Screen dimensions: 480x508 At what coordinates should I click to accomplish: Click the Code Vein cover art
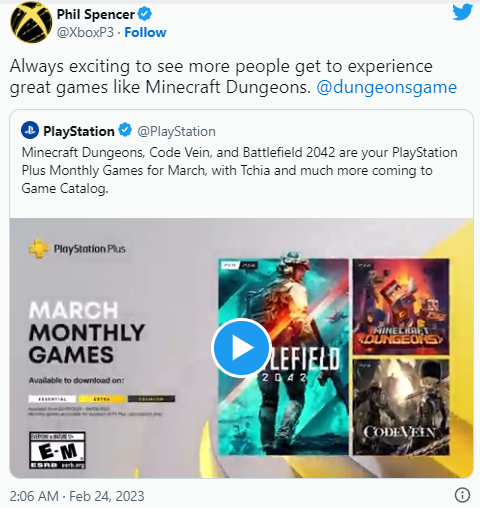tap(401, 407)
